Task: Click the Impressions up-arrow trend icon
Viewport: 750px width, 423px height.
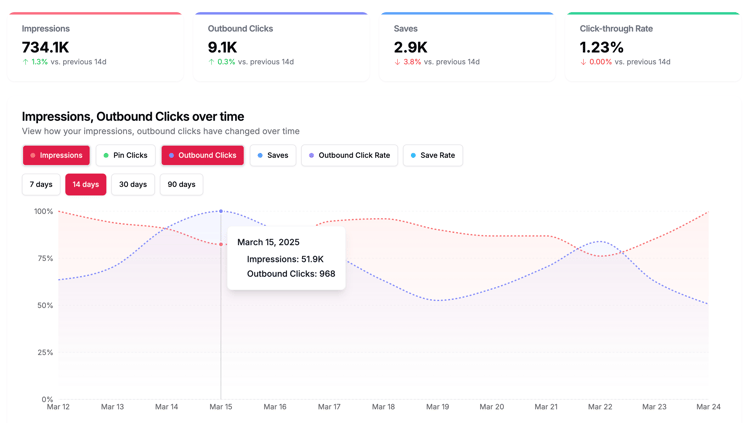Action: [26, 62]
